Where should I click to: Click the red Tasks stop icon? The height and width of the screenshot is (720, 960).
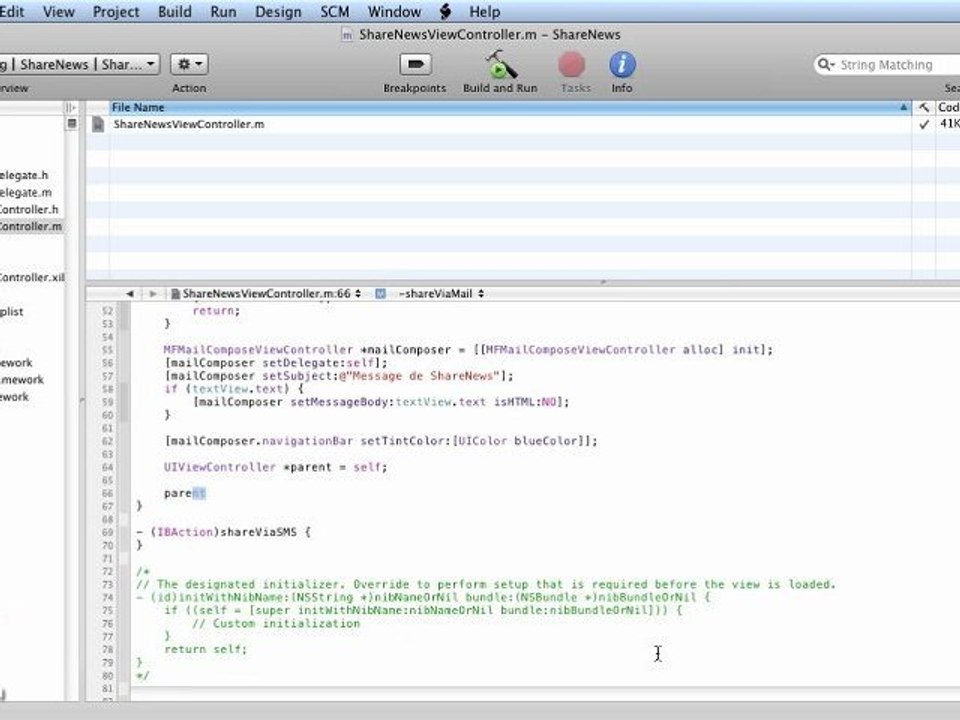coord(571,64)
